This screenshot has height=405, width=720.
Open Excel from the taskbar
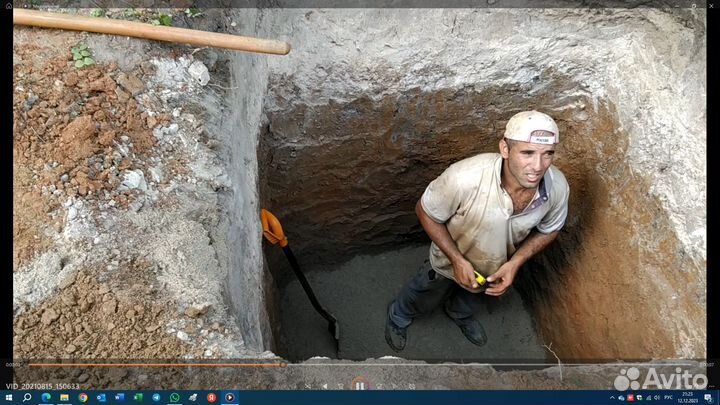[x=137, y=398]
